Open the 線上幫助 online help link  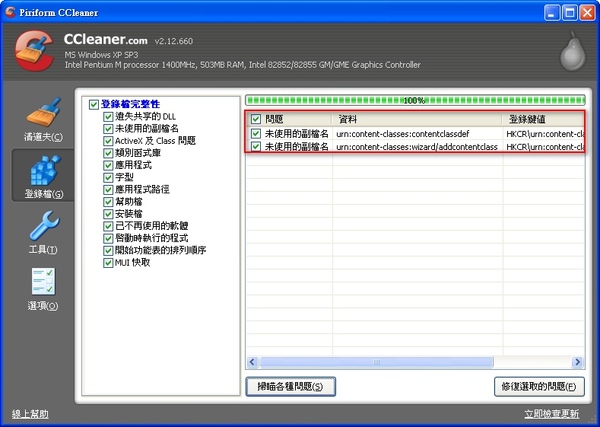pyautogui.click(x=30, y=414)
